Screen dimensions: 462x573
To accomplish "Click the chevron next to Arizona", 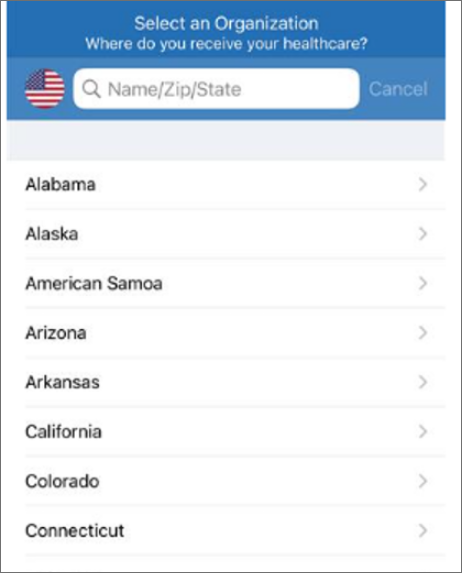I will pyautogui.click(x=423, y=333).
